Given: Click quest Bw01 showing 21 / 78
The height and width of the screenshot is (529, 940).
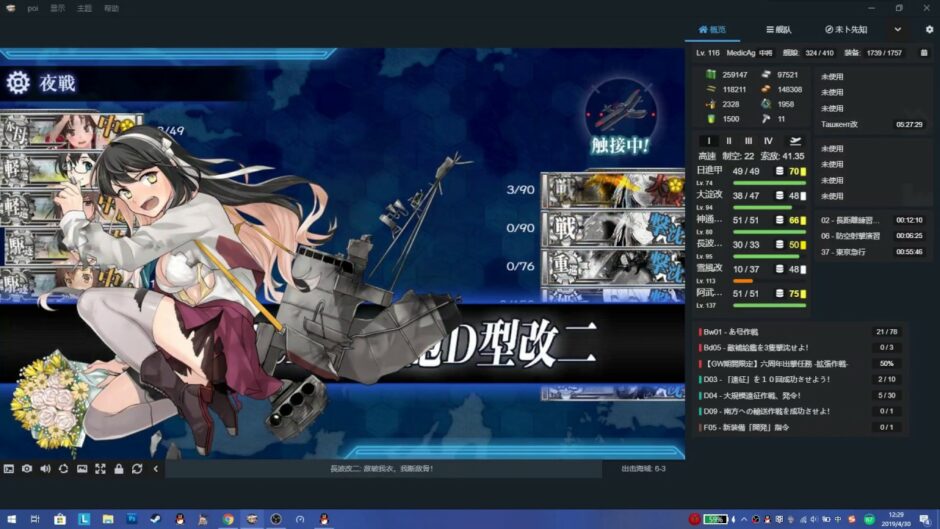Looking at the screenshot, I should (x=800, y=332).
